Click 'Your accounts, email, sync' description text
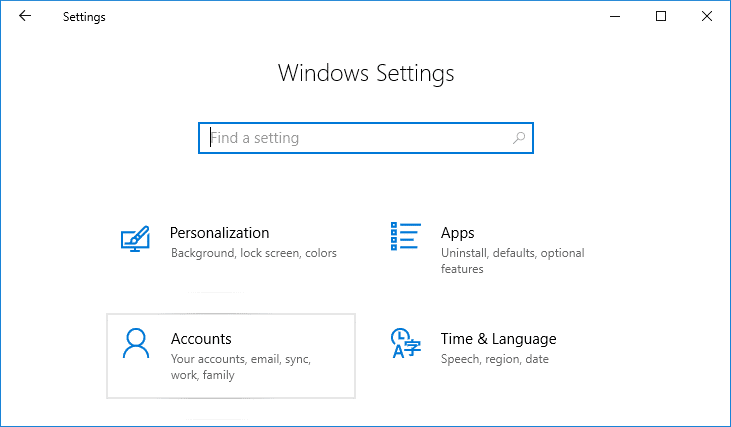 click(240, 359)
